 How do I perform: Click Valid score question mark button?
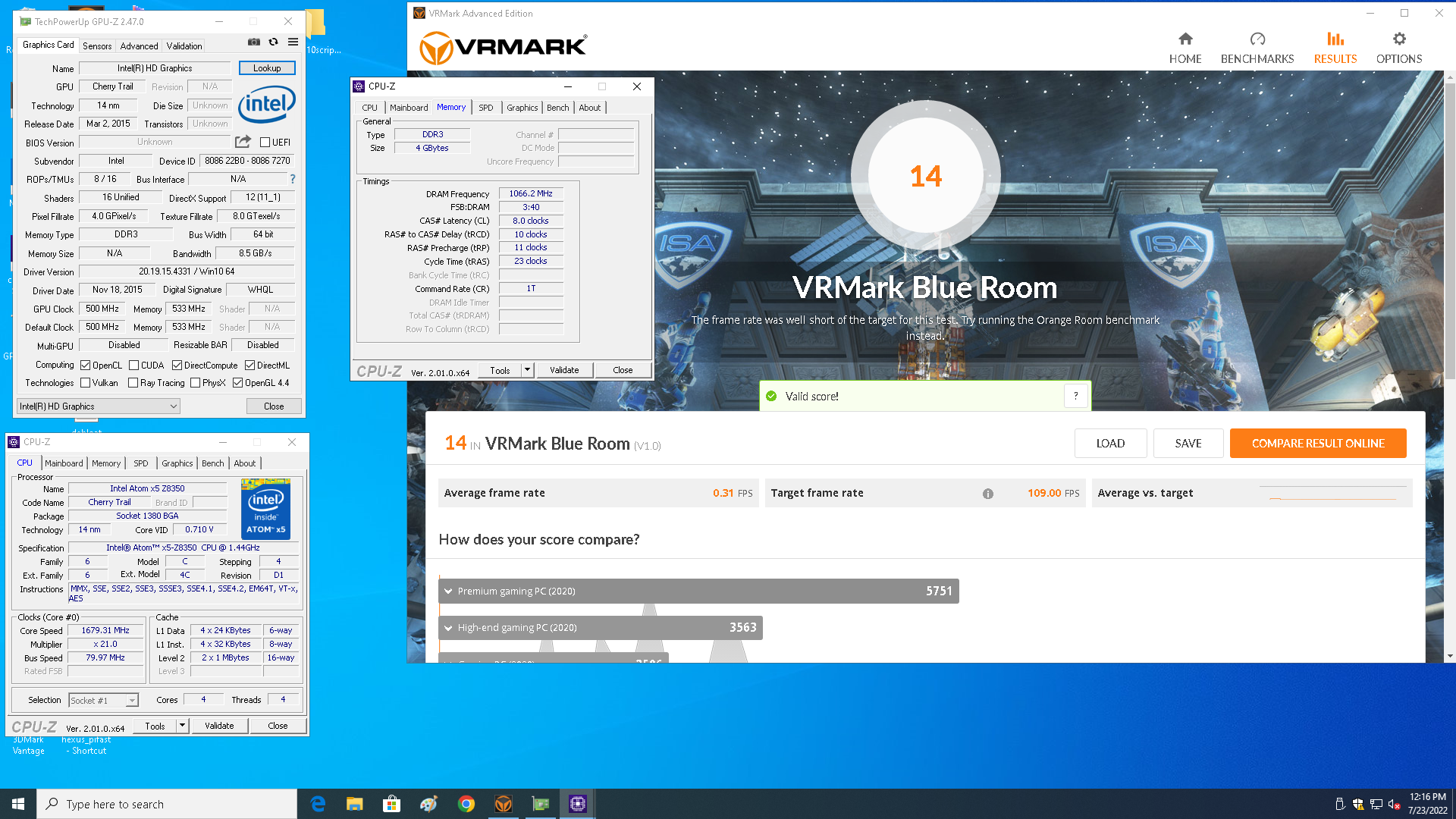tap(1075, 396)
